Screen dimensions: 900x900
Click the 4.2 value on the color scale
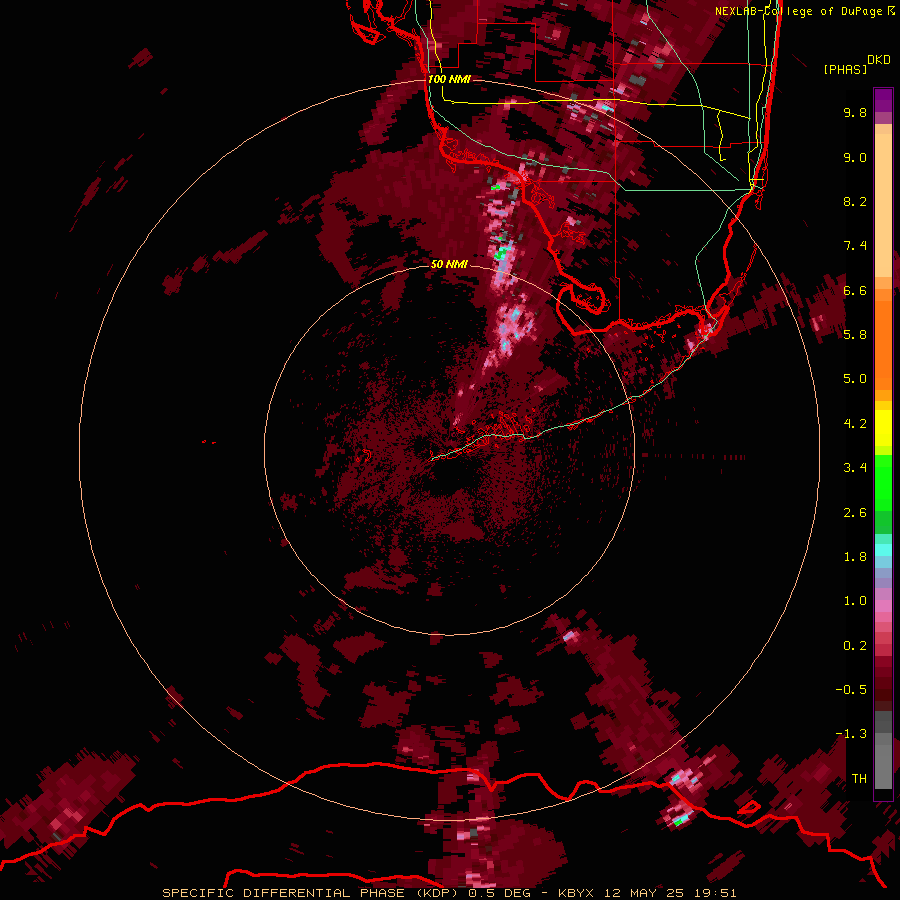coord(855,424)
